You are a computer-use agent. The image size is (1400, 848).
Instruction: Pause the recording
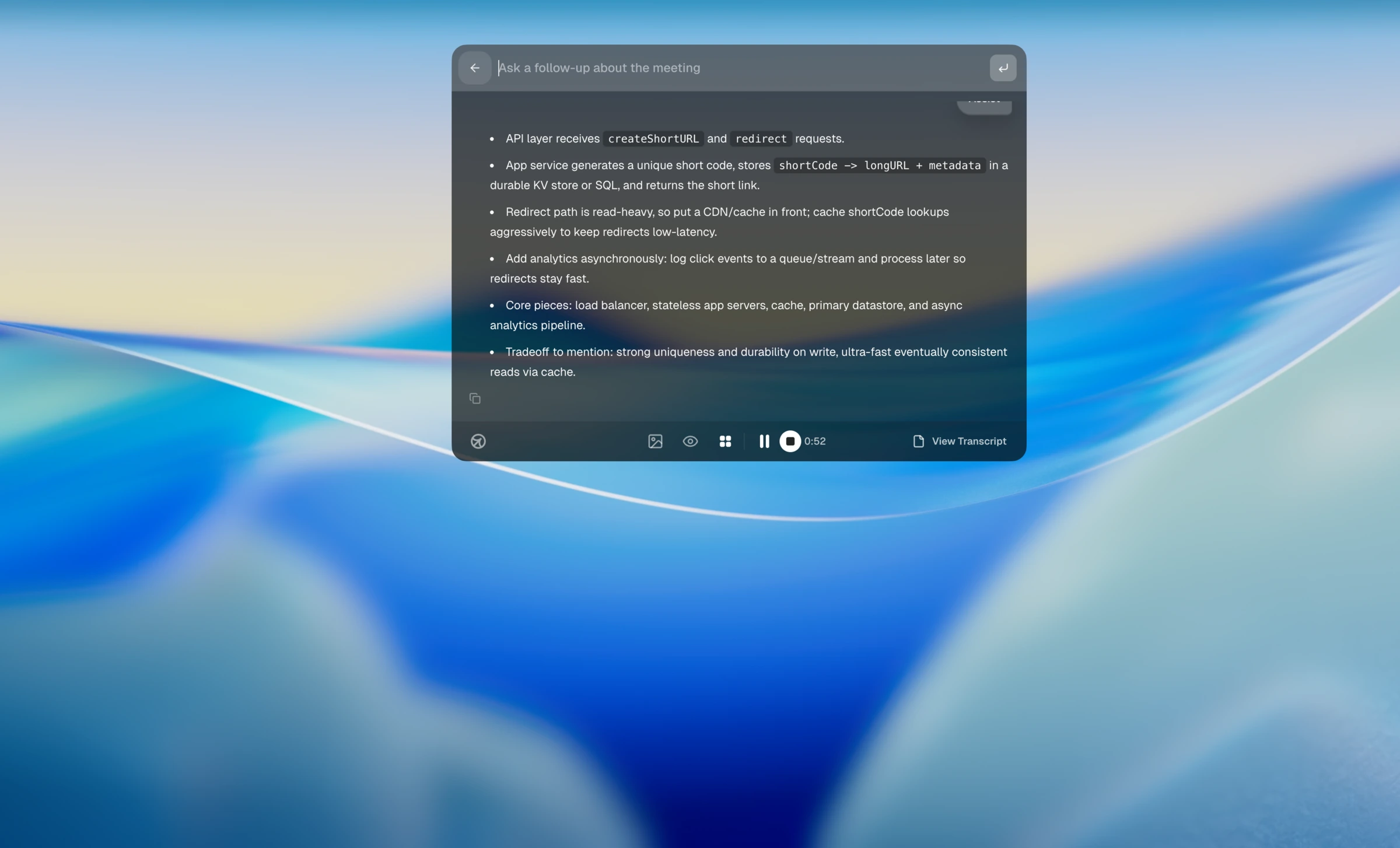click(x=764, y=441)
